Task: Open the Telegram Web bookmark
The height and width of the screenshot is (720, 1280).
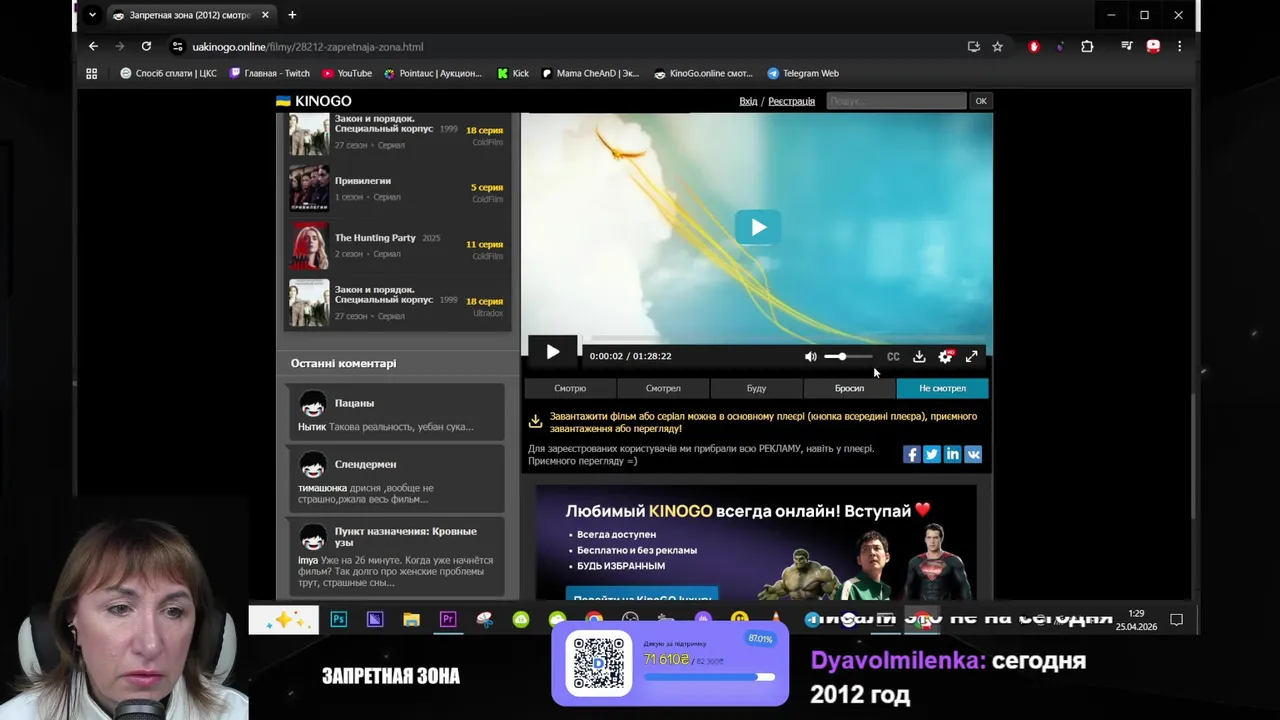Action: tap(802, 73)
